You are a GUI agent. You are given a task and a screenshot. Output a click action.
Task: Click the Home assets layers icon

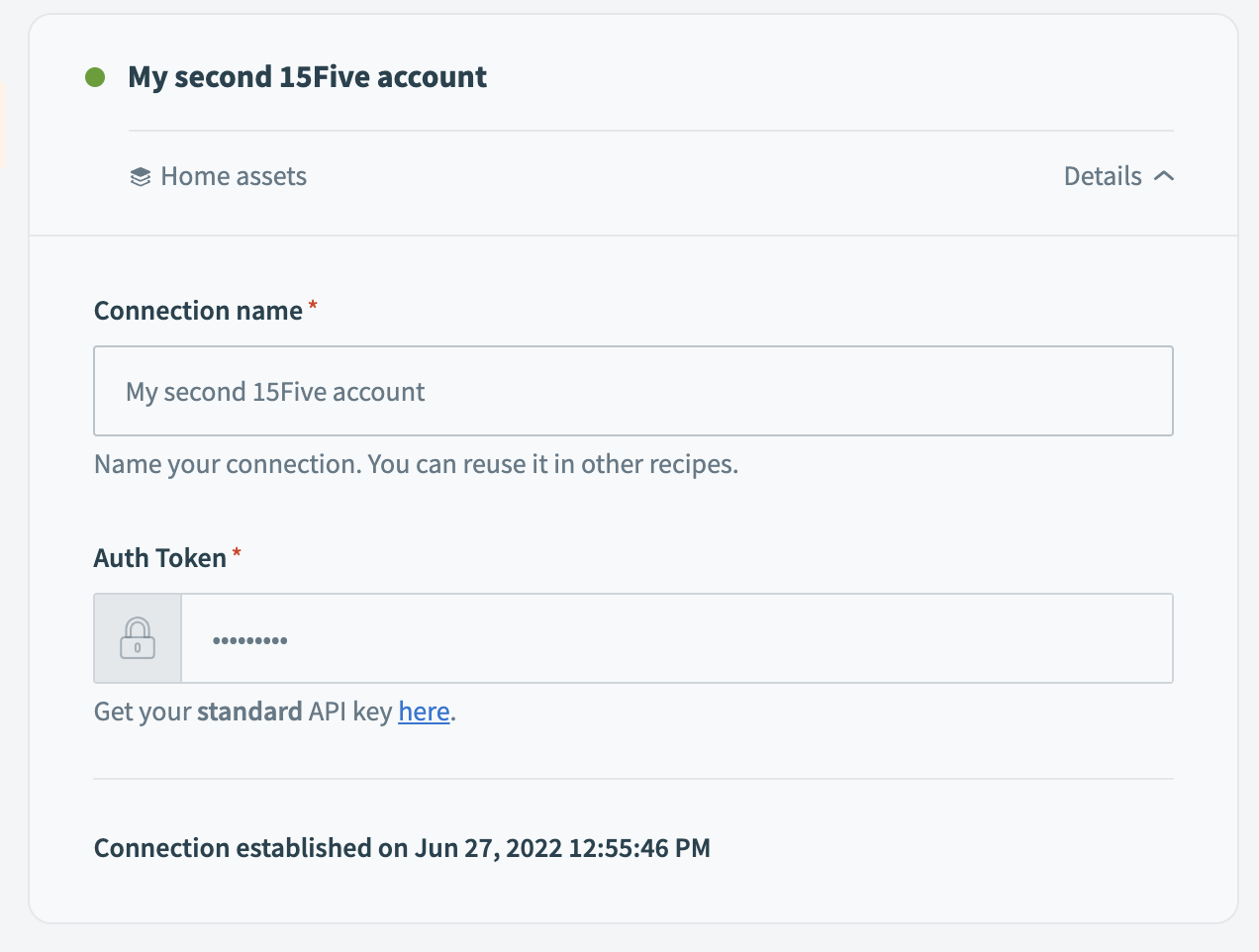(x=141, y=177)
